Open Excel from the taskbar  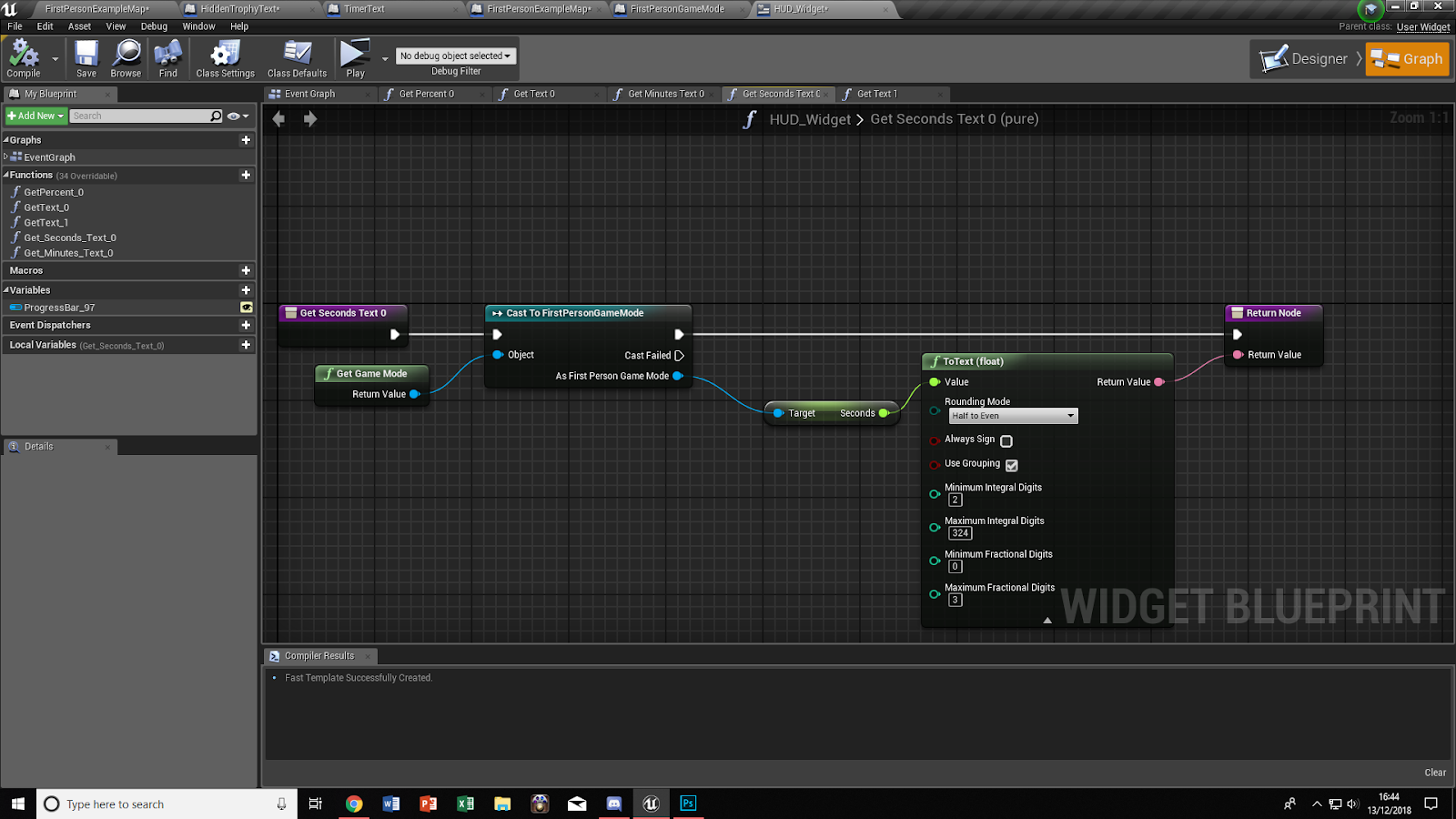point(465,804)
